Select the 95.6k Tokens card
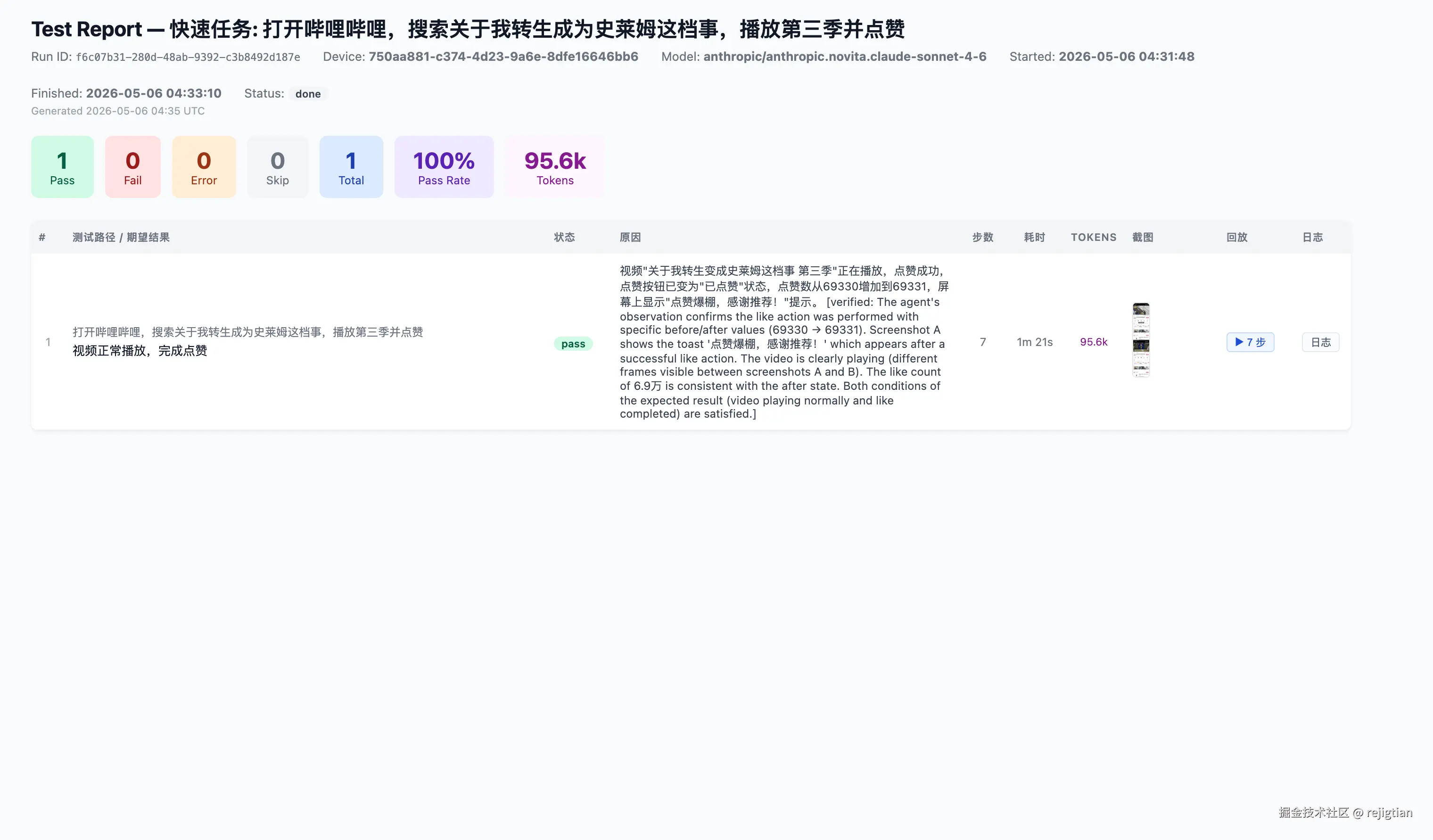Viewport: 1433px width, 840px height. 554,167
